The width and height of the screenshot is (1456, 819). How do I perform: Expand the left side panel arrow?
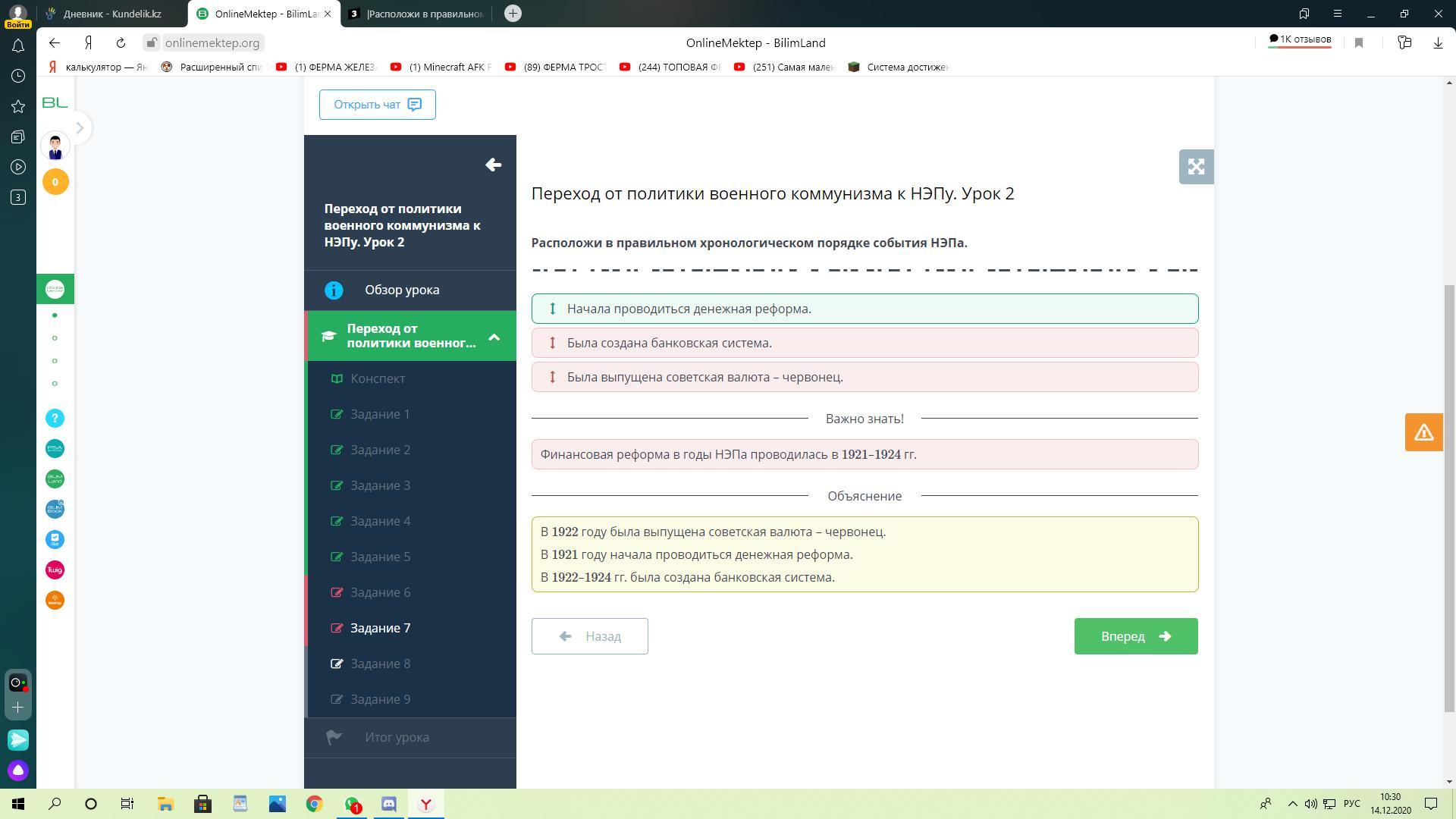click(x=80, y=127)
